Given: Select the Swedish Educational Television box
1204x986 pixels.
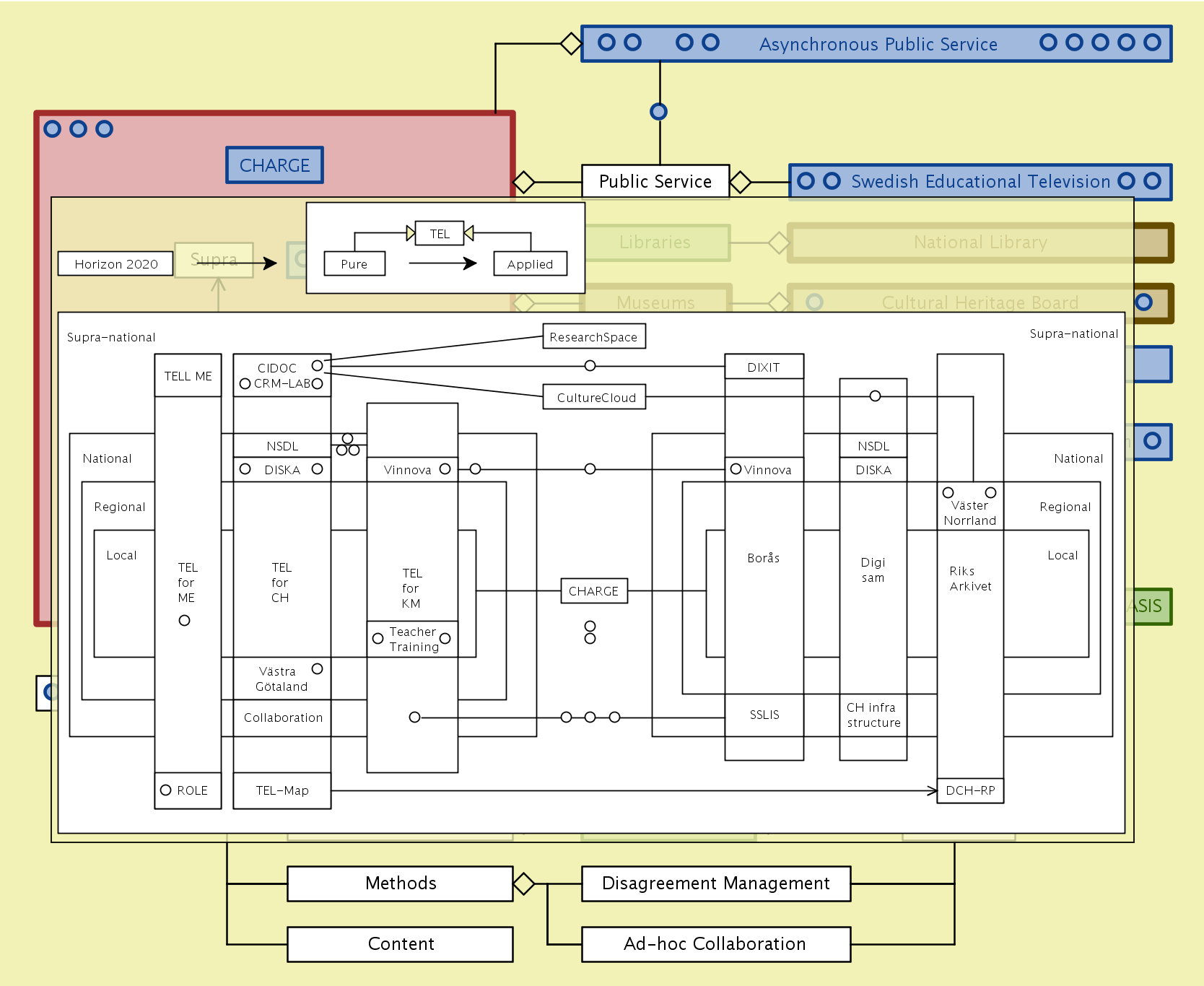Looking at the screenshot, I should pos(980,182).
